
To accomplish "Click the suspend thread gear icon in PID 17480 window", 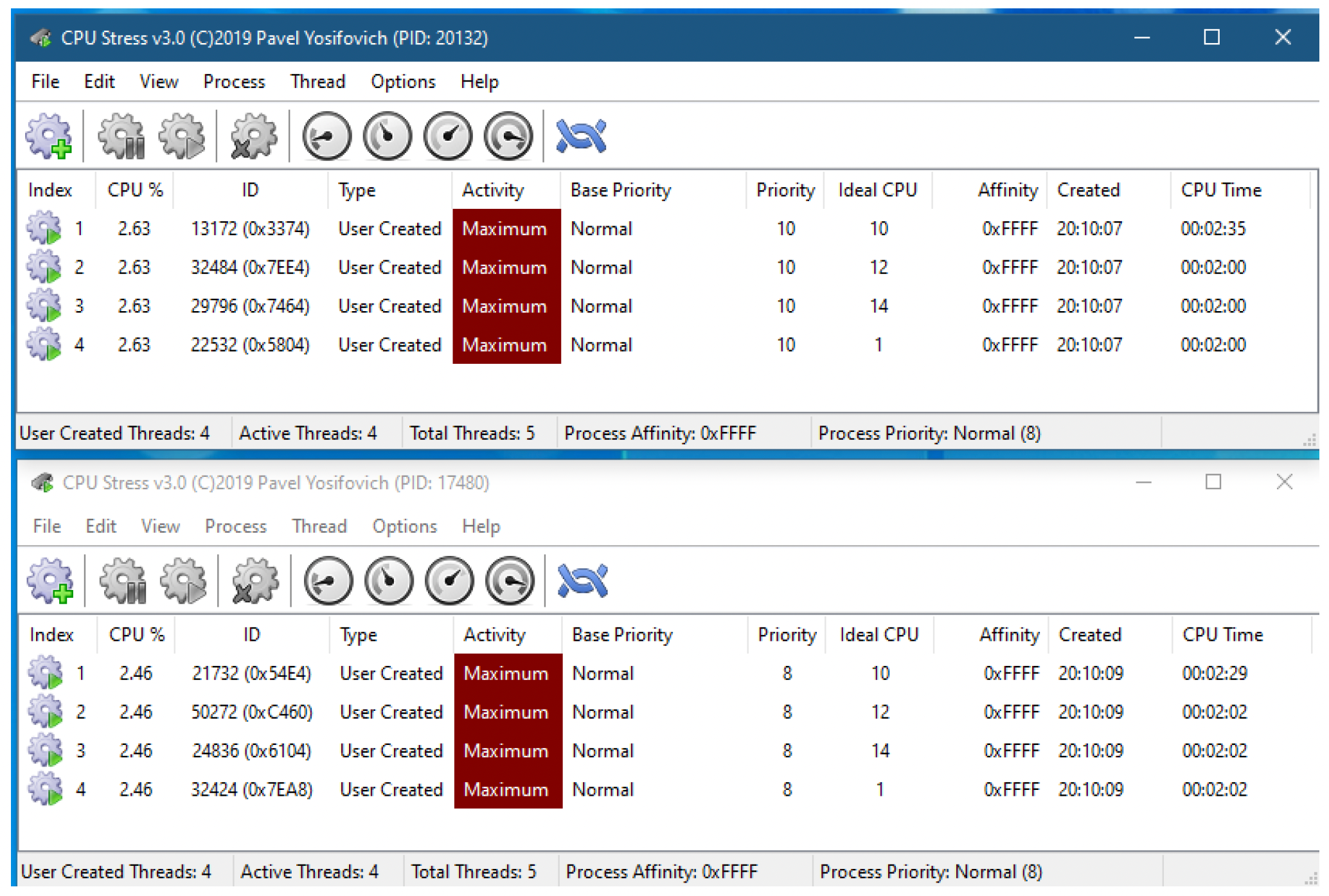I will [x=123, y=580].
